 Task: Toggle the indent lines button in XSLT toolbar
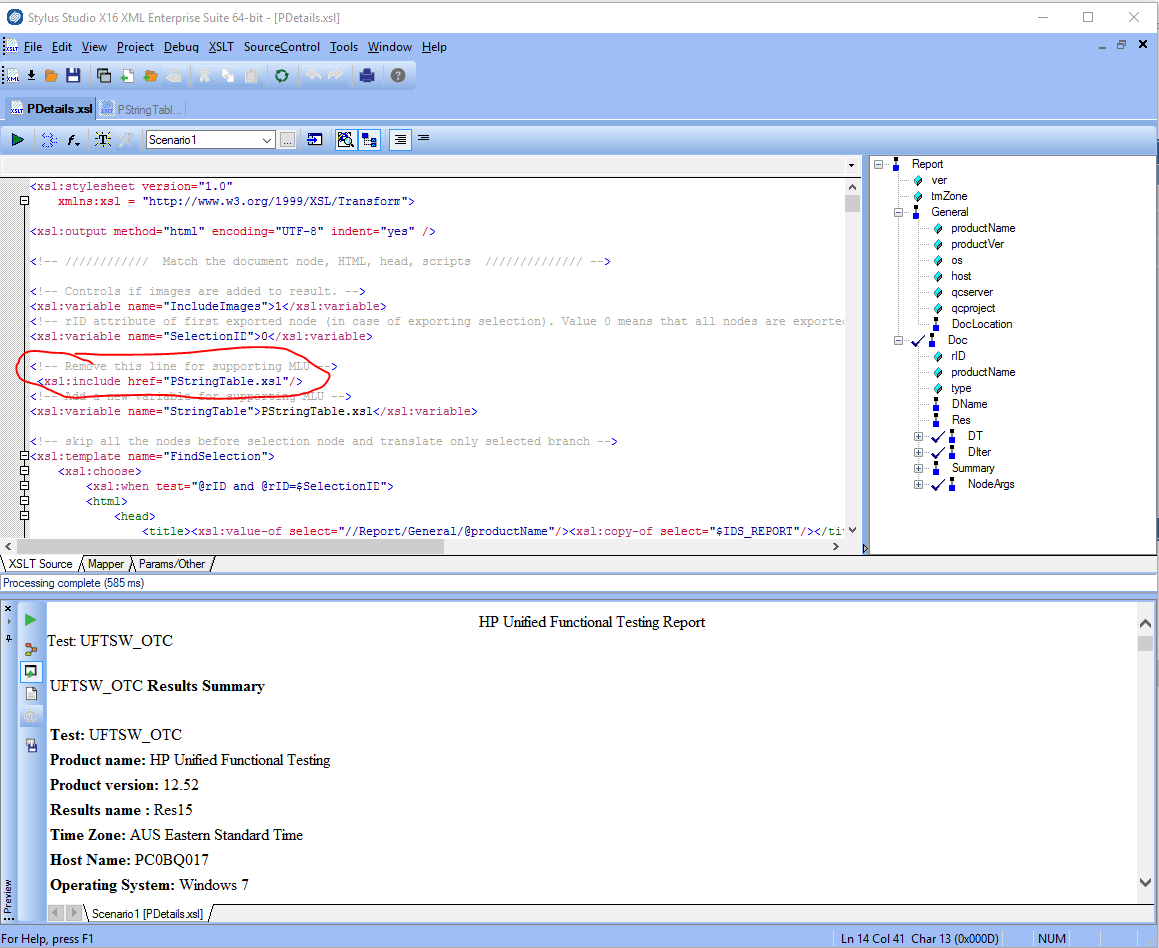(x=400, y=140)
